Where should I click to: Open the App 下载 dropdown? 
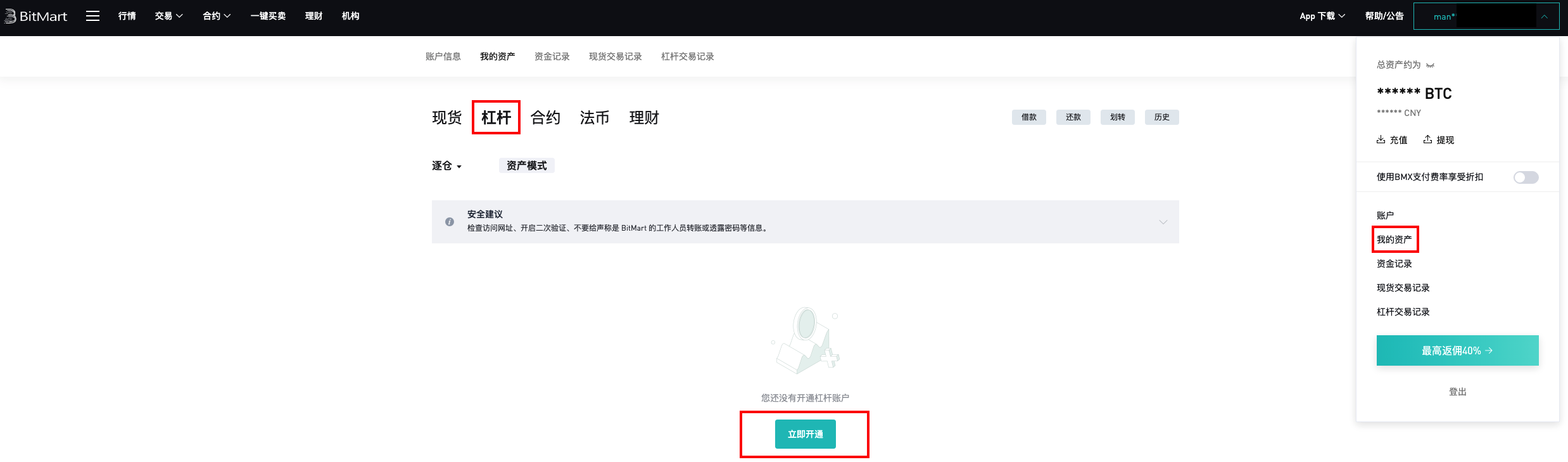(1322, 16)
